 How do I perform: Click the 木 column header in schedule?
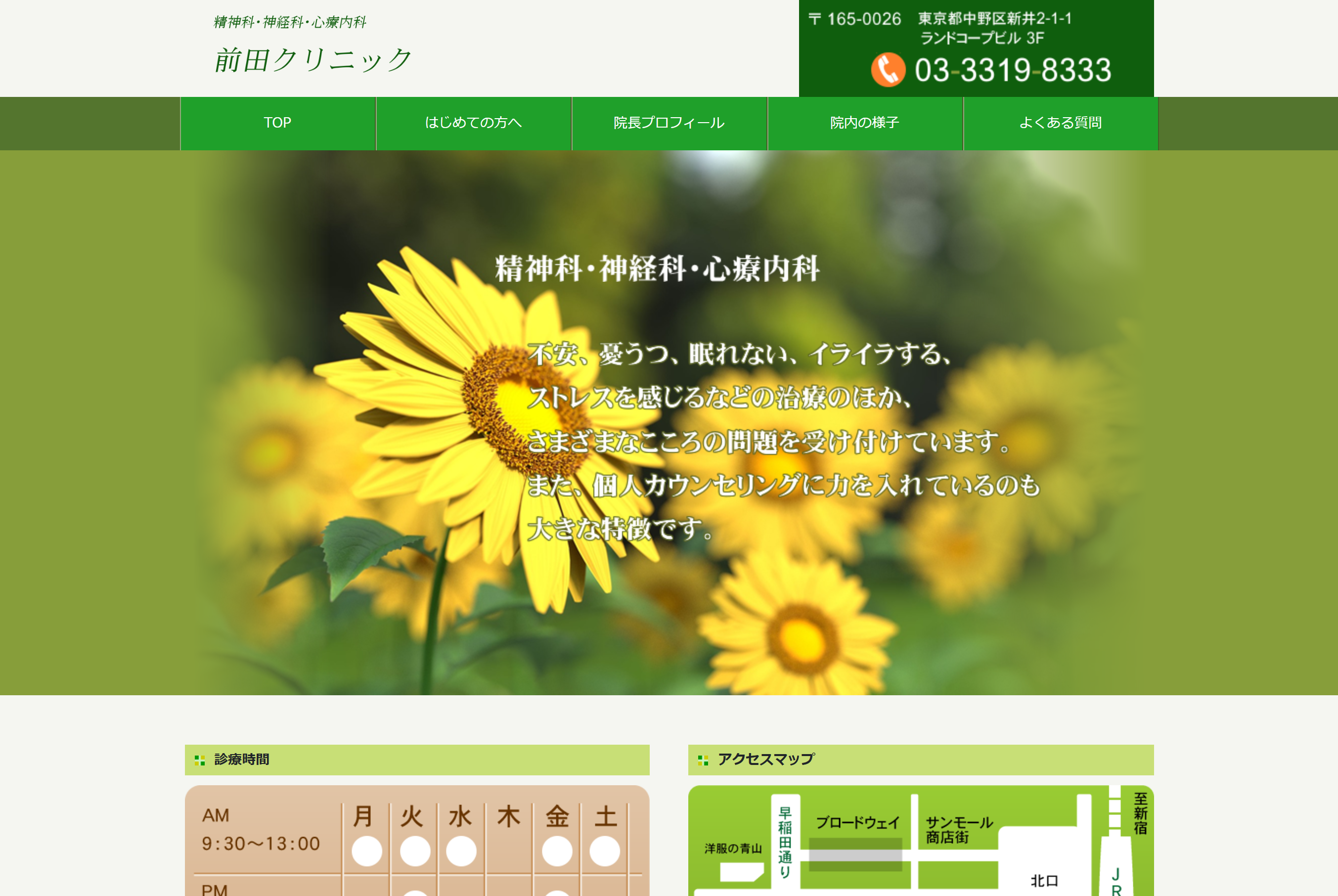(508, 816)
